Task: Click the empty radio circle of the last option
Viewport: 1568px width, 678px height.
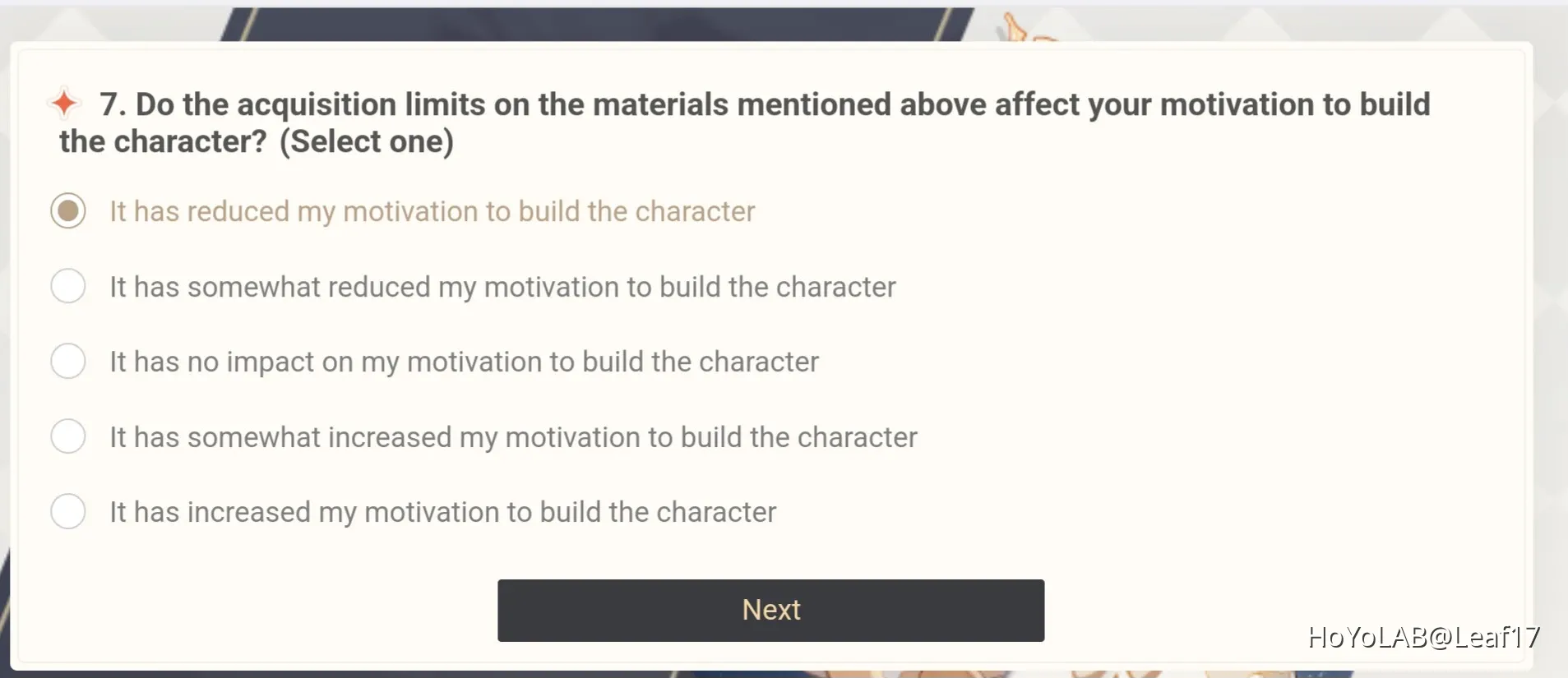Action: (x=67, y=511)
